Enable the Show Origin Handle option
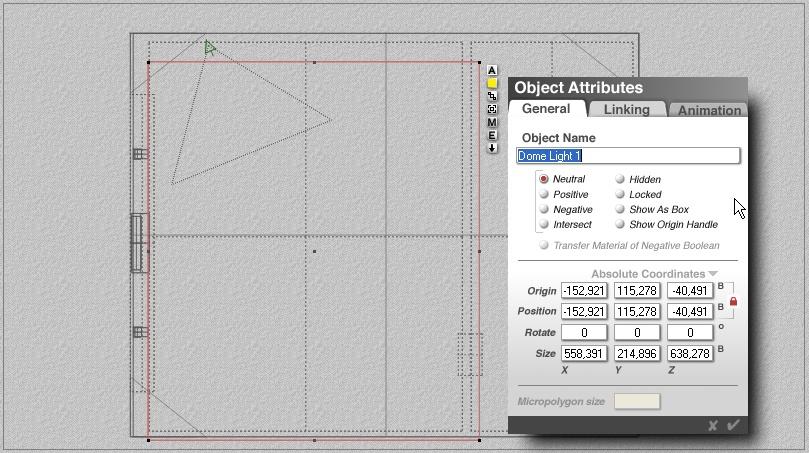809x453 pixels. pos(620,224)
